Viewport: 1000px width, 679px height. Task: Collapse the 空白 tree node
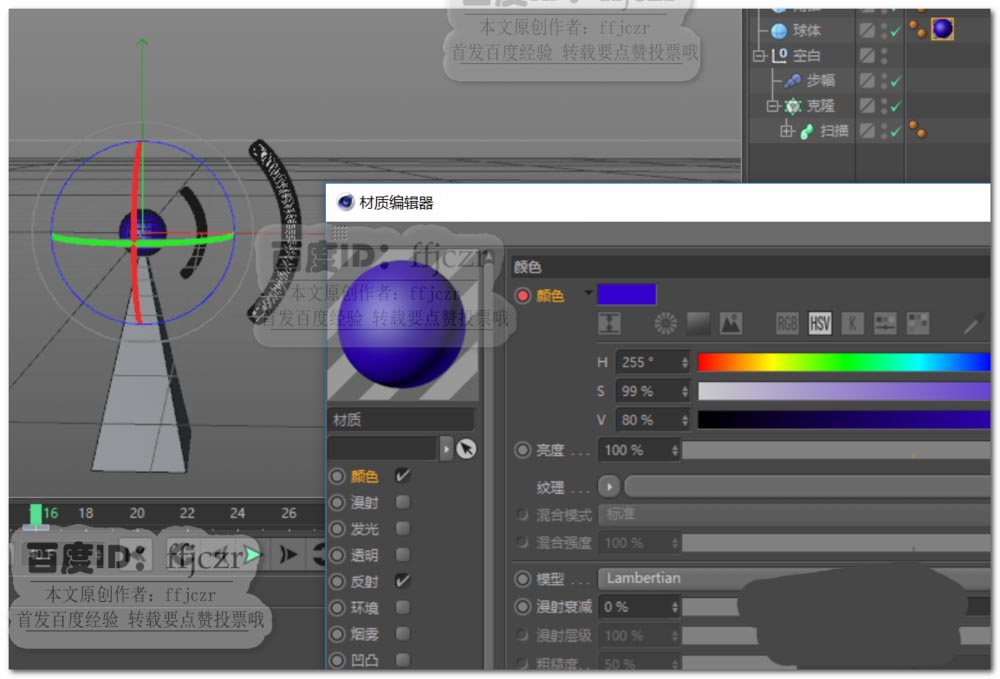pyautogui.click(x=759, y=55)
